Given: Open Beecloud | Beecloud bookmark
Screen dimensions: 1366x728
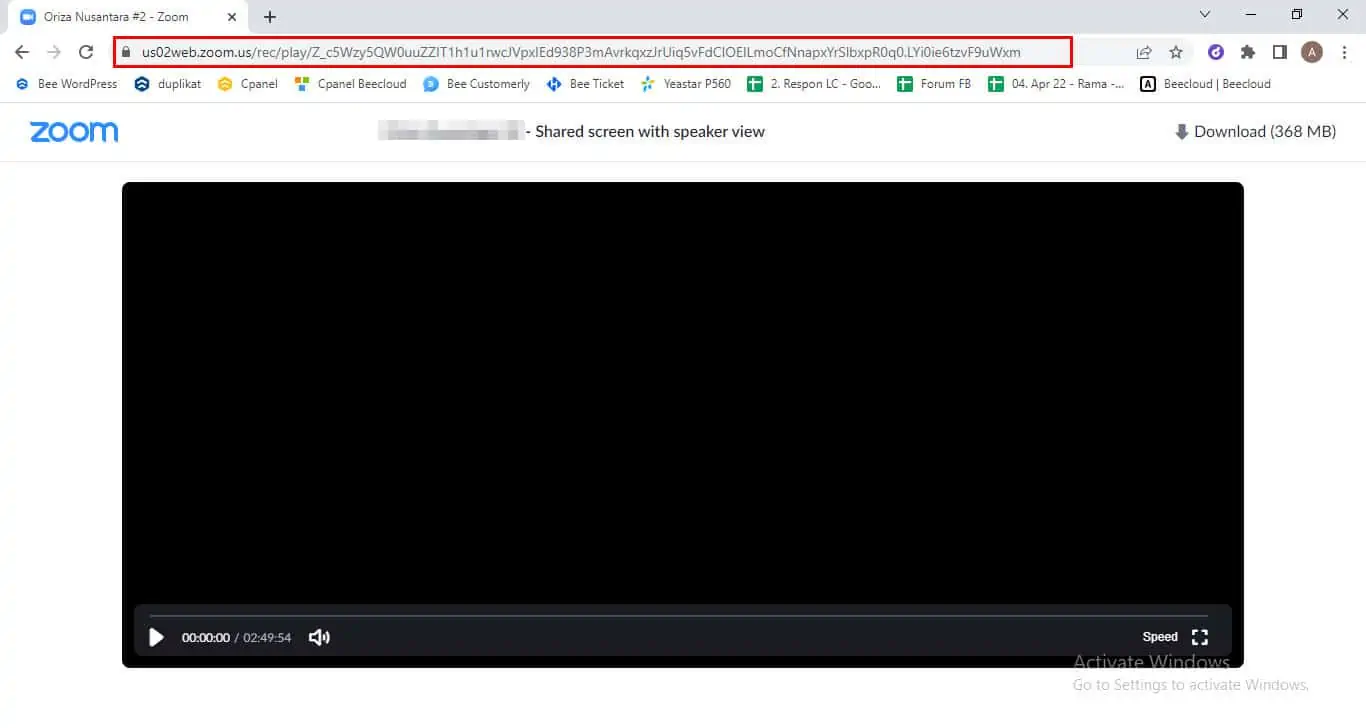Looking at the screenshot, I should (x=1206, y=84).
